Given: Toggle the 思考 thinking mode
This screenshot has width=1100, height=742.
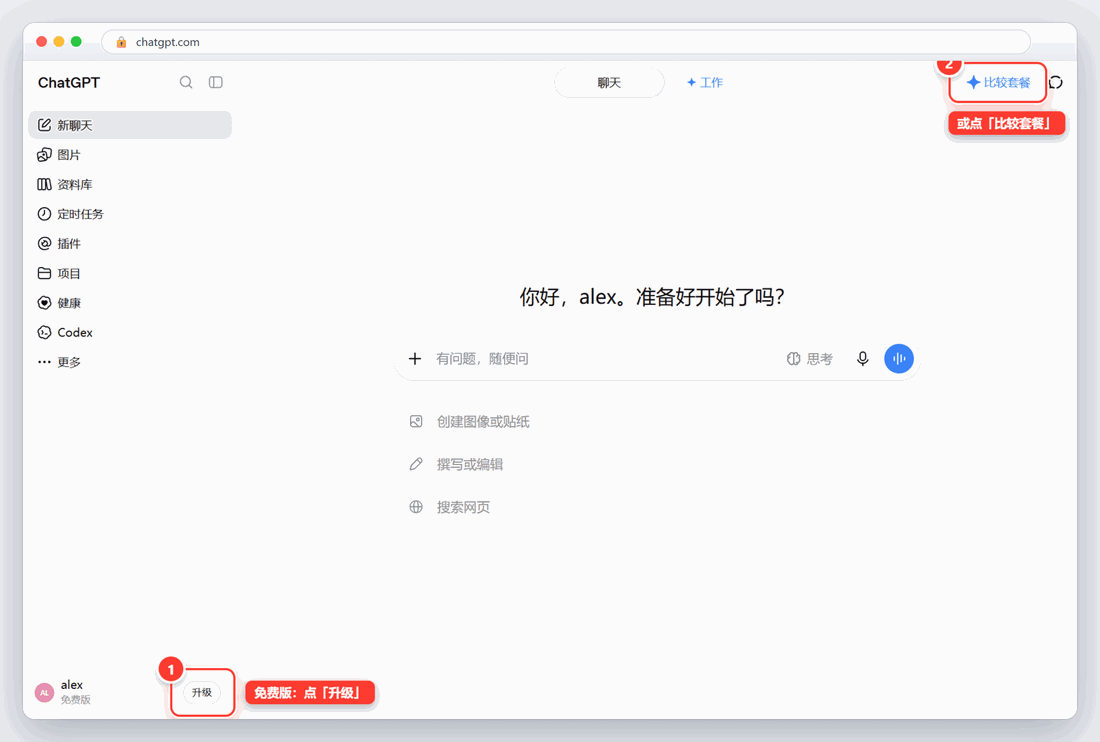Looking at the screenshot, I should [x=810, y=358].
